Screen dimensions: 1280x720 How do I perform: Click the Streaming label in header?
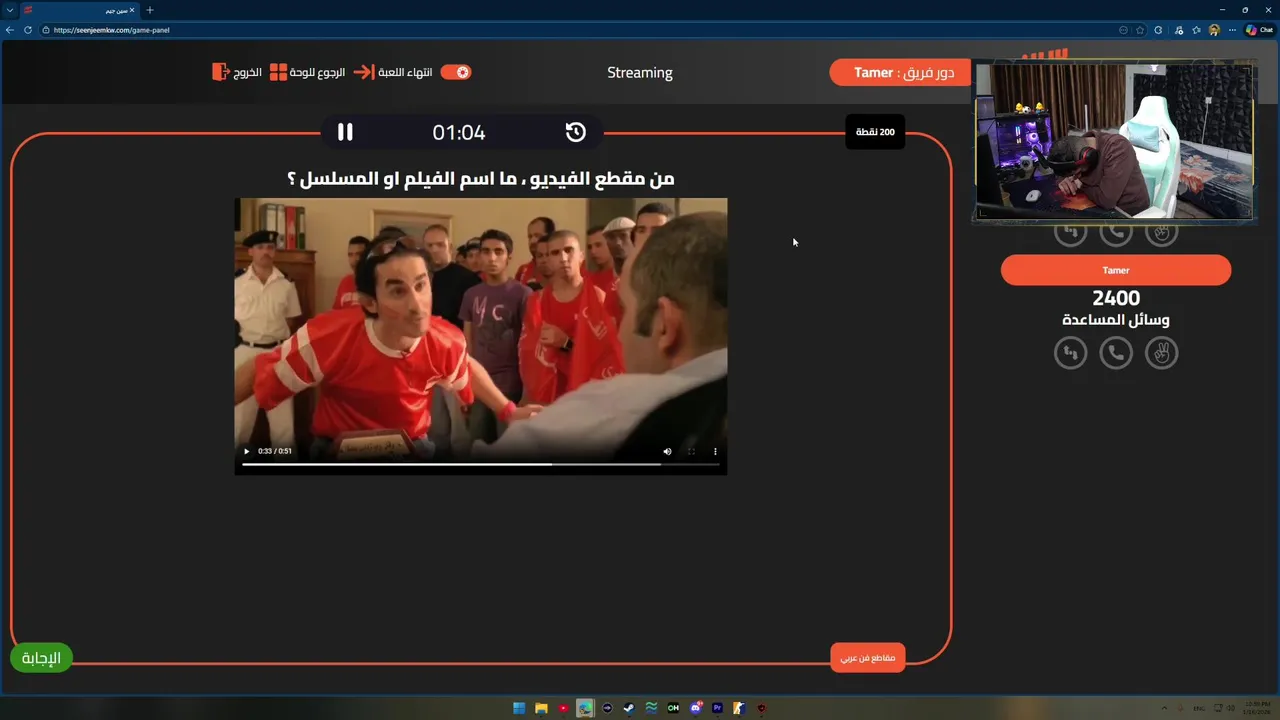click(x=640, y=72)
